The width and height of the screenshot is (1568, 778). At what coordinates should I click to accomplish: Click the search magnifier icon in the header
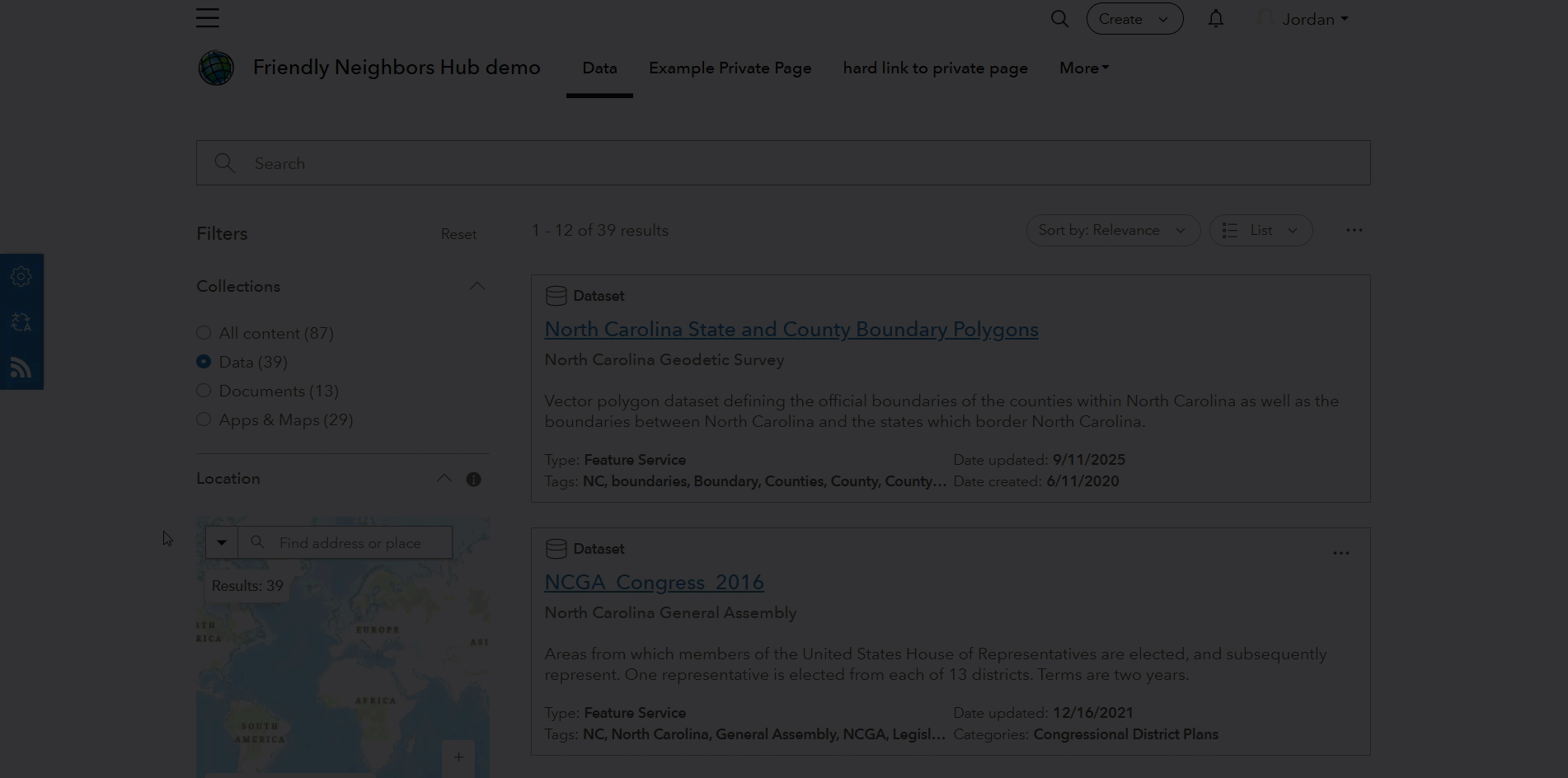[x=1059, y=18]
